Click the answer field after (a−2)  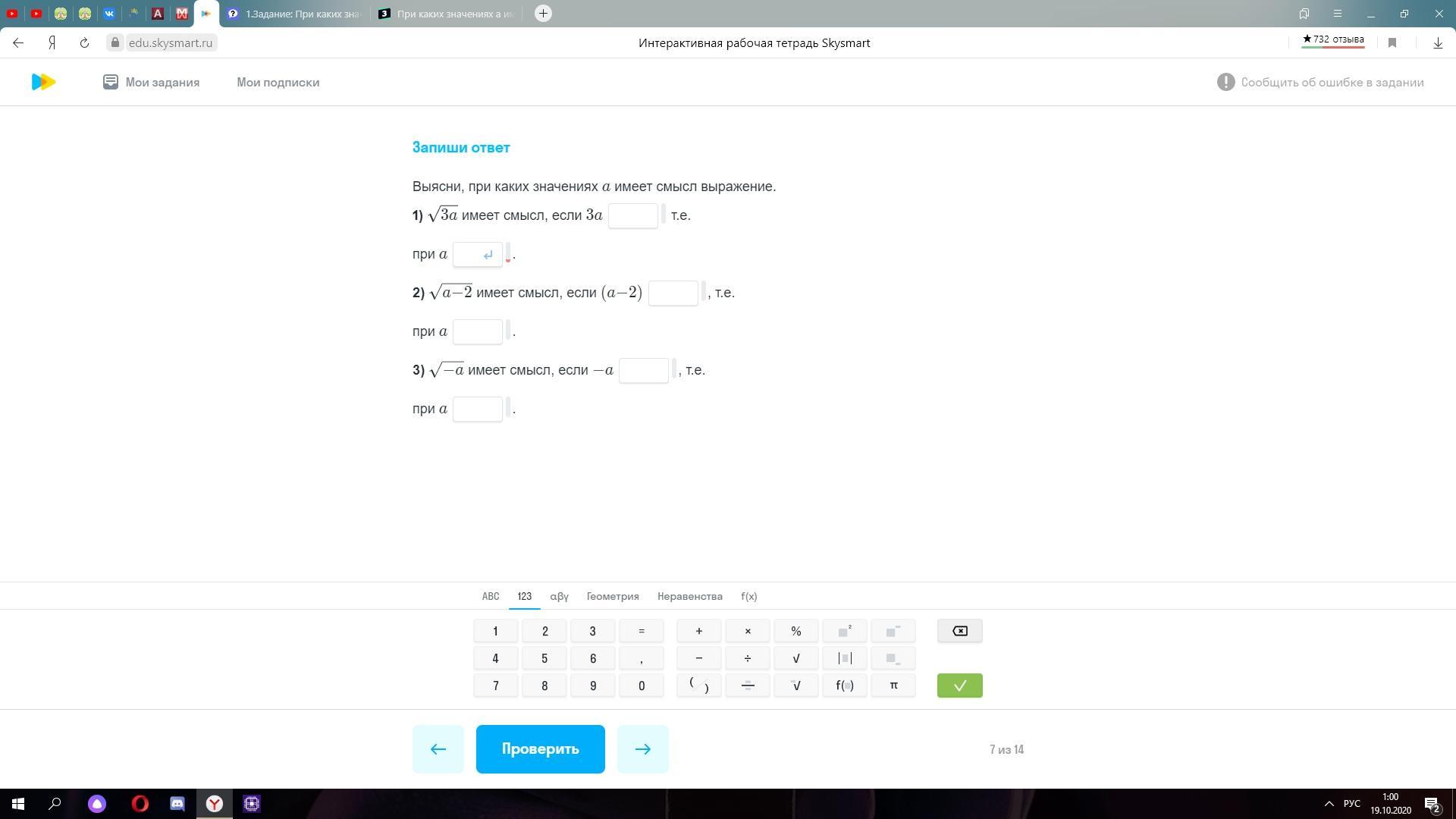point(673,293)
